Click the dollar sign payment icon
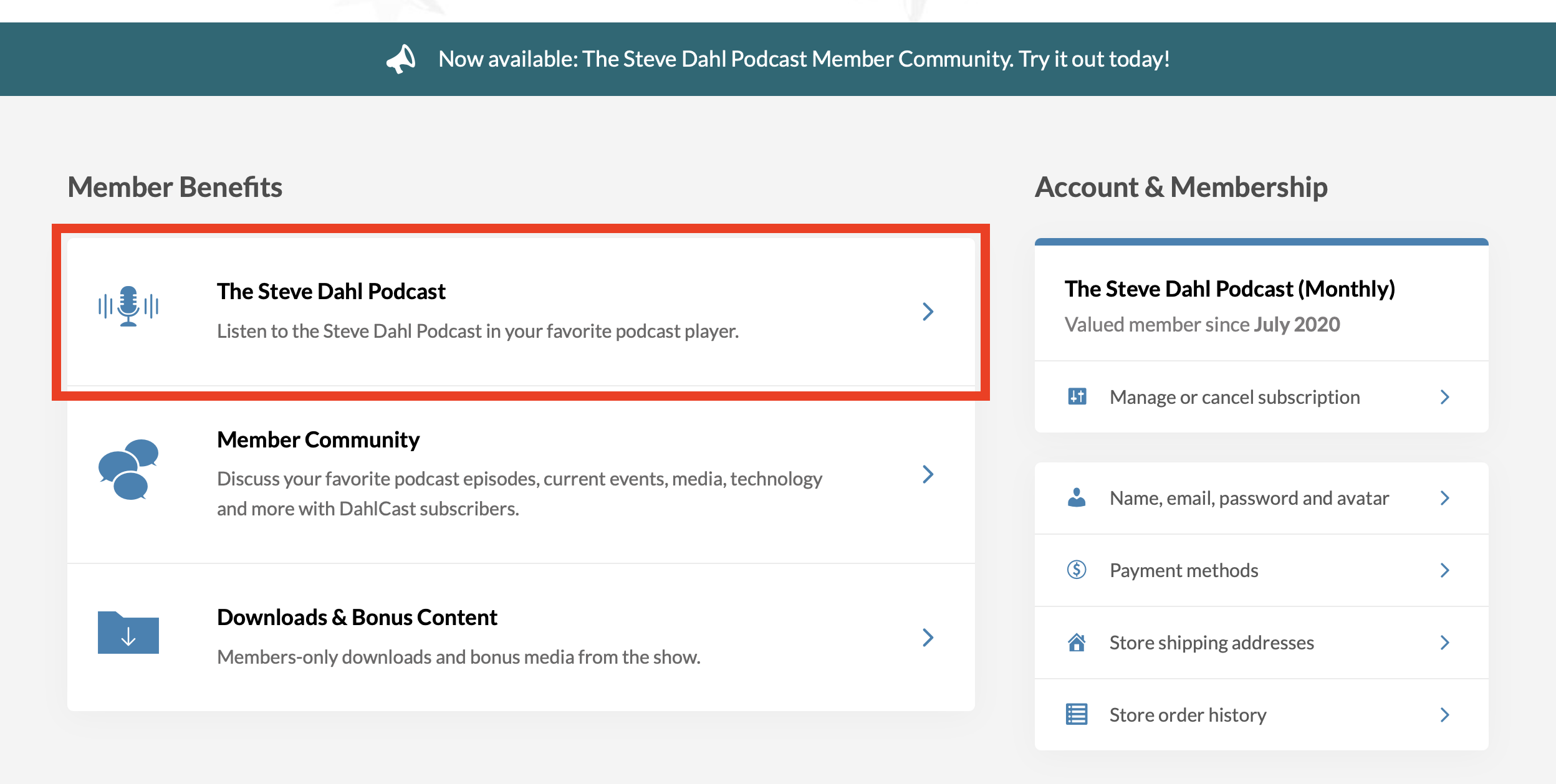This screenshot has height=784, width=1556. click(1077, 570)
